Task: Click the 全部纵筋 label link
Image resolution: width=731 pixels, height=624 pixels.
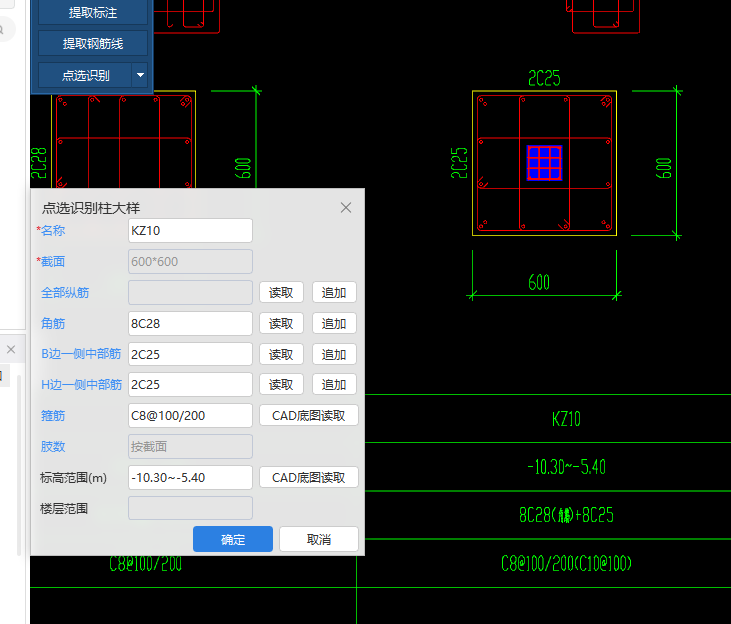Action: click(65, 292)
